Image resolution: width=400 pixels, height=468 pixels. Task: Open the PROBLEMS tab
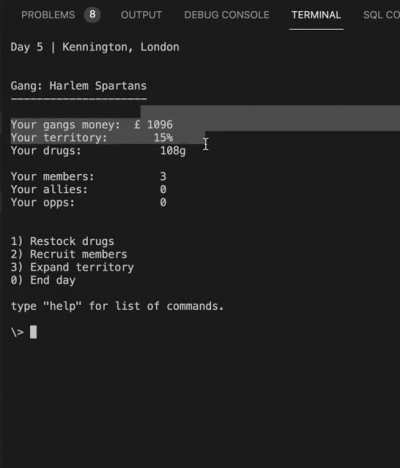pyautogui.click(x=48, y=15)
